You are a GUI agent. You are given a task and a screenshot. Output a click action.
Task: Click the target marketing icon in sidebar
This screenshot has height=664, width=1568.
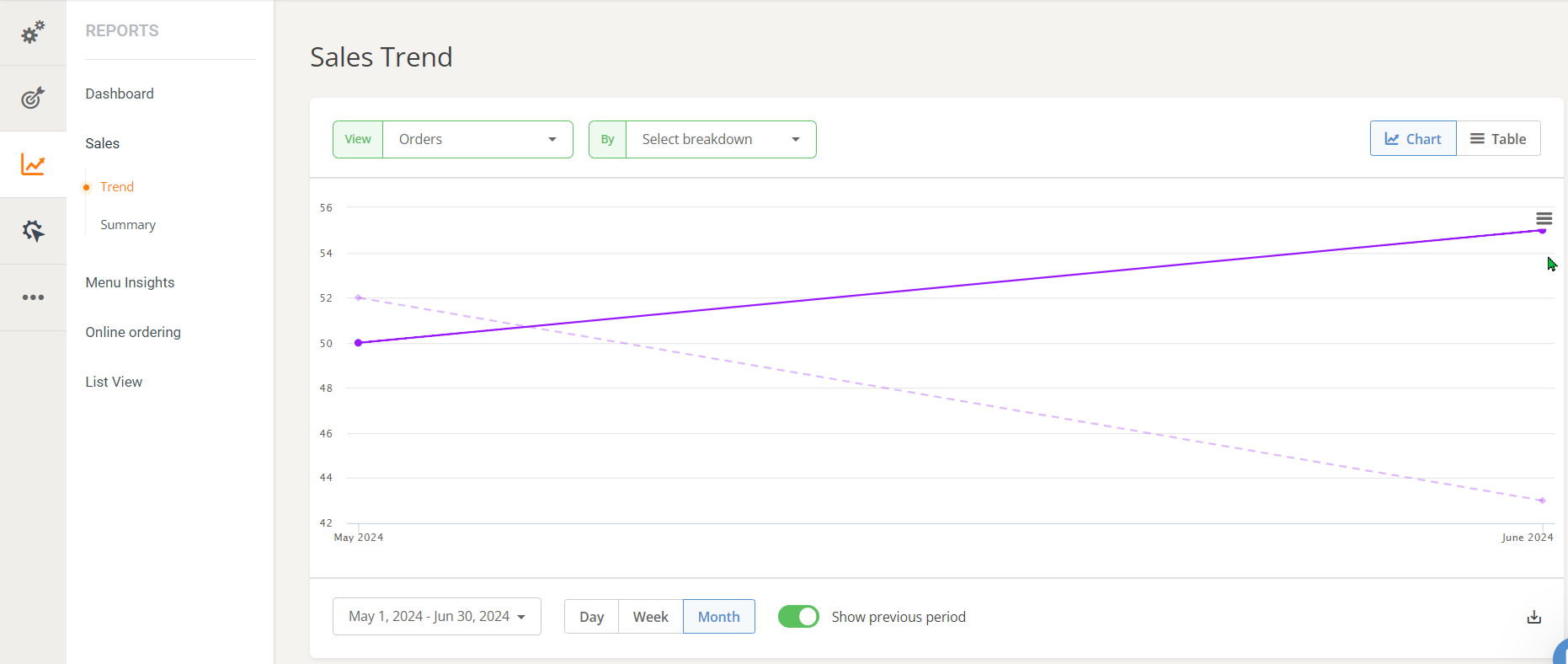click(33, 98)
